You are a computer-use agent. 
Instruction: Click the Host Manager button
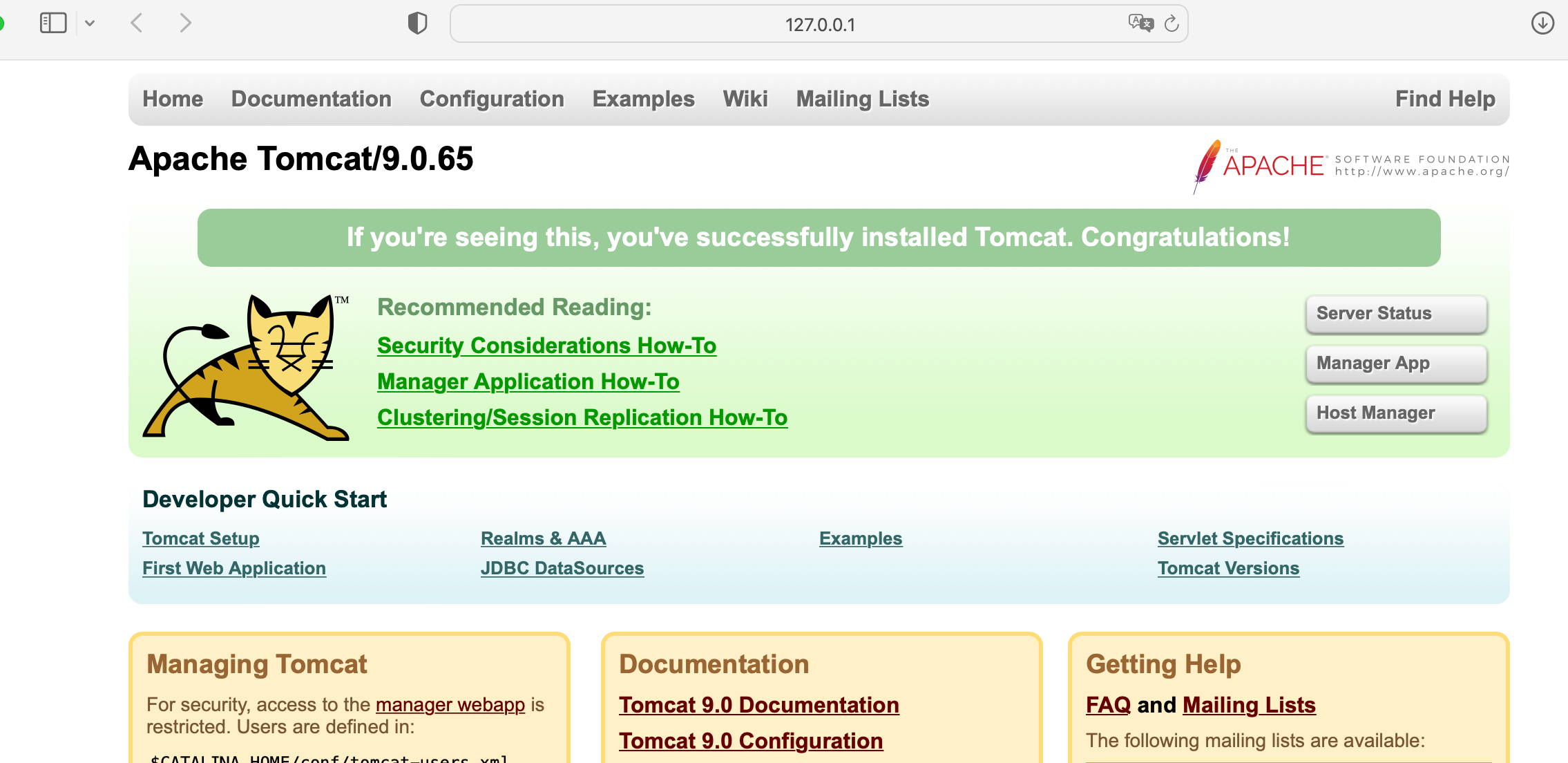[x=1396, y=413]
